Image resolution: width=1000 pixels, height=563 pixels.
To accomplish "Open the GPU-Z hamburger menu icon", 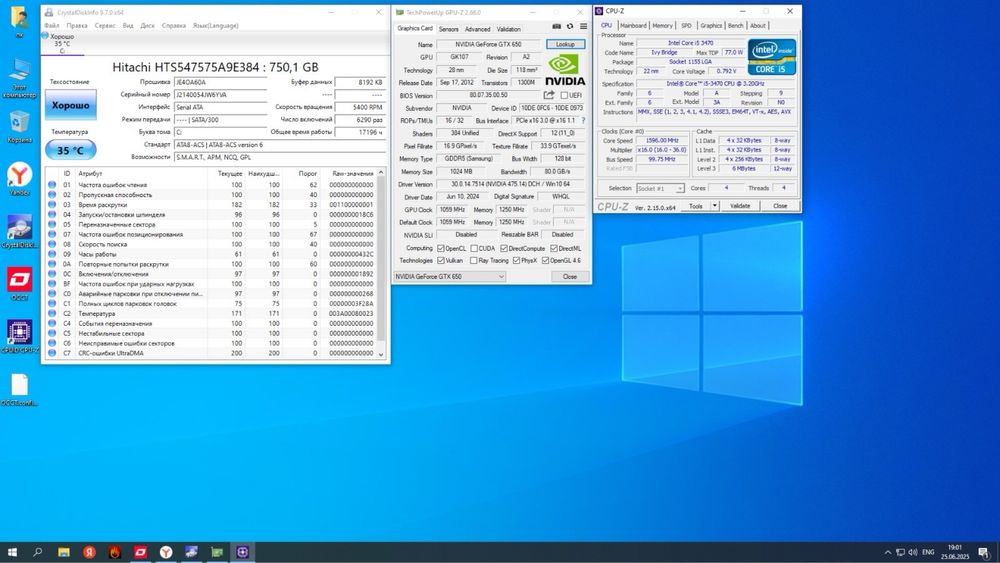I will tap(583, 27).
